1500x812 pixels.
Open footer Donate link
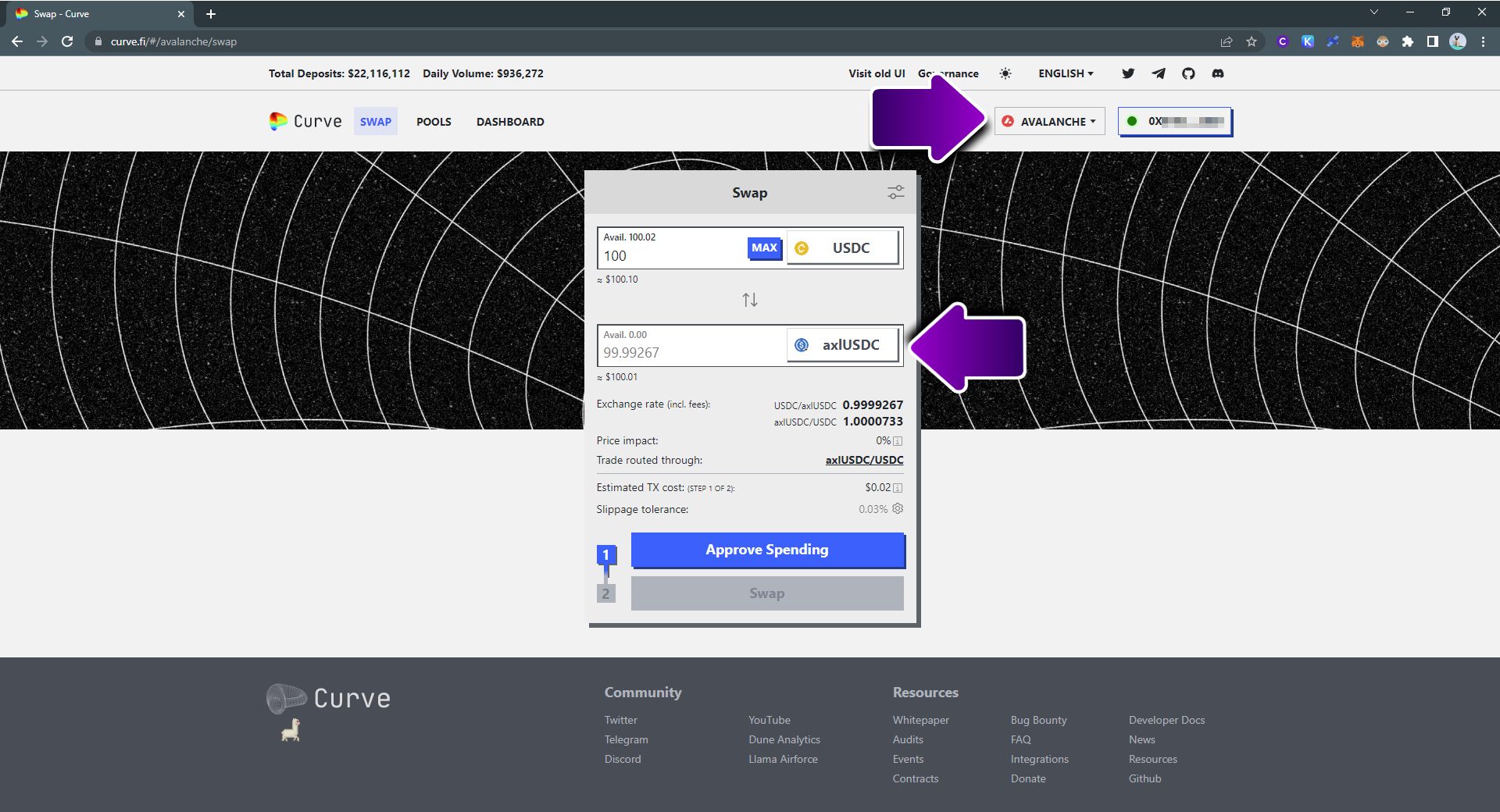click(x=1028, y=778)
